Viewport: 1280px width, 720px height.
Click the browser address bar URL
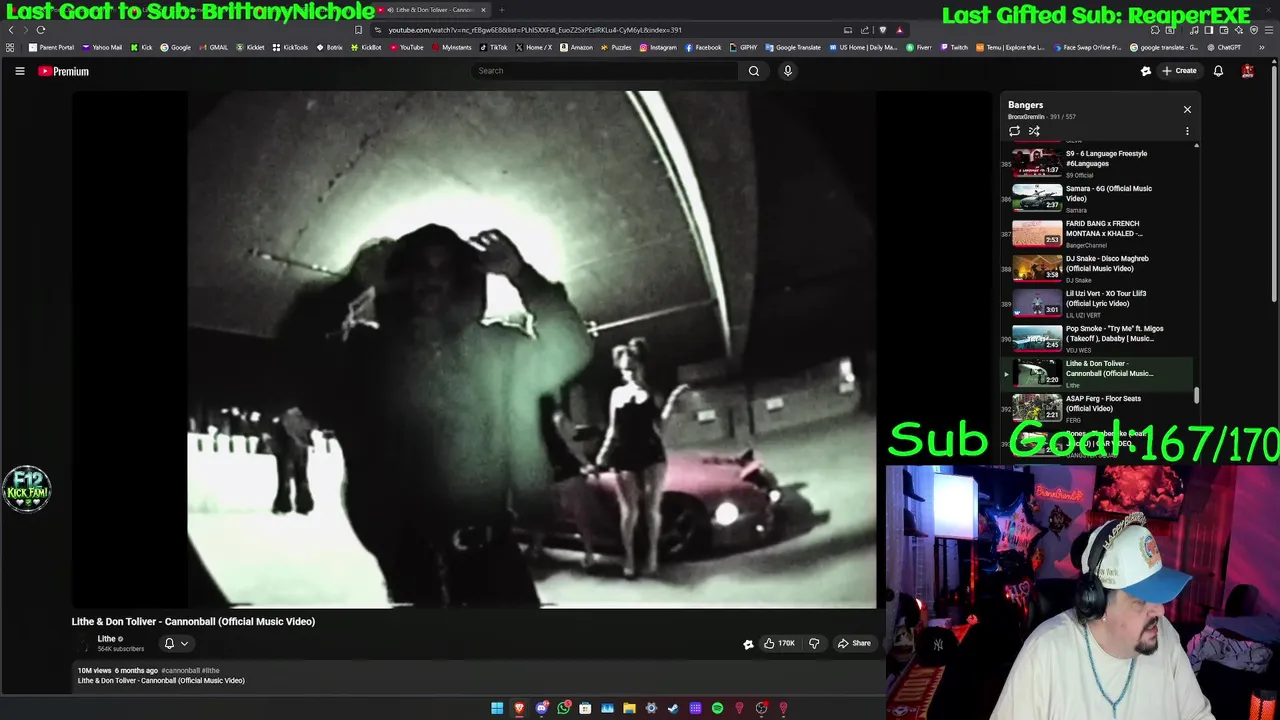[535, 30]
